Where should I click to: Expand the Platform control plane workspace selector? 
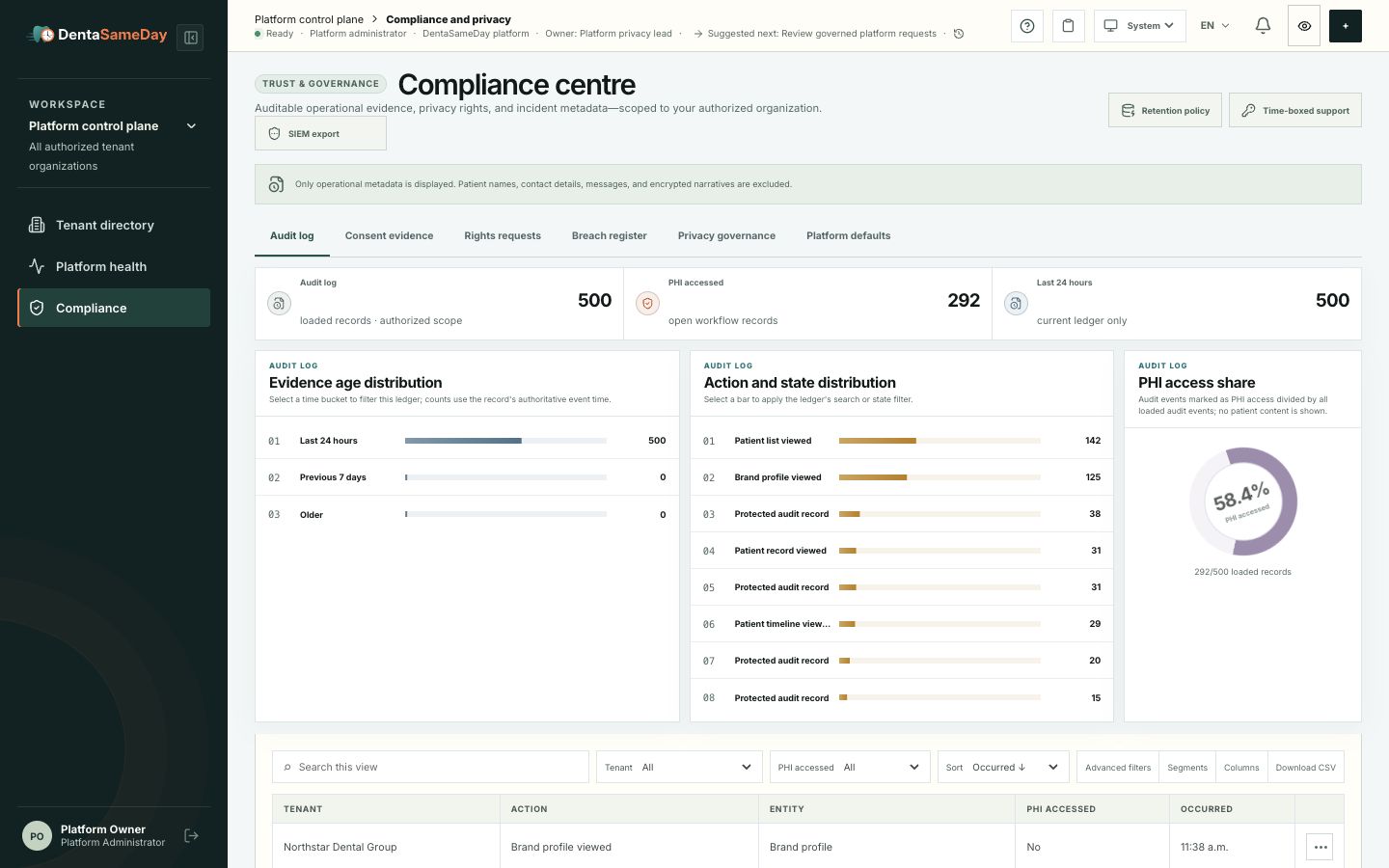[114, 126]
